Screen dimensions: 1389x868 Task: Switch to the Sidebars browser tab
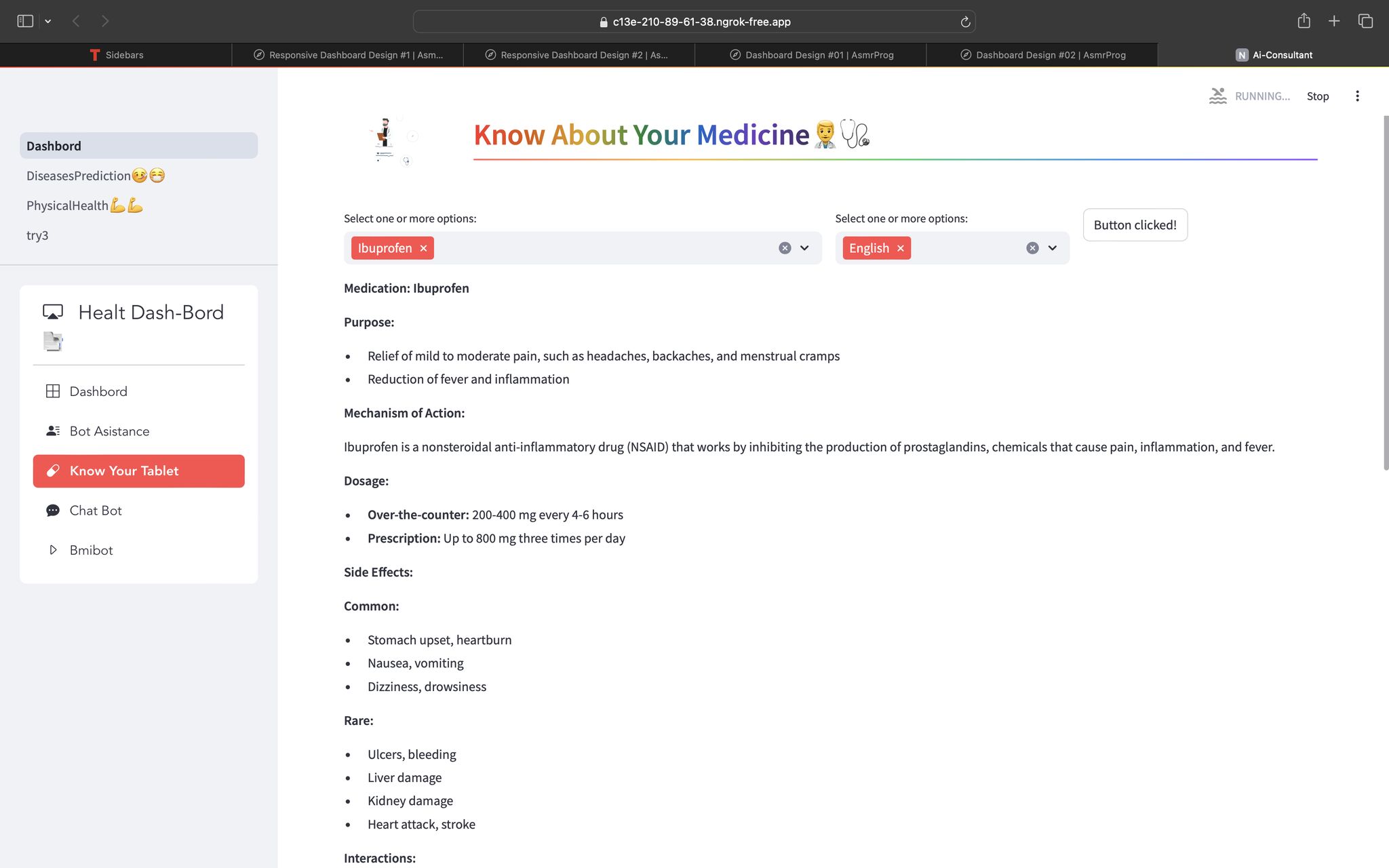click(116, 55)
